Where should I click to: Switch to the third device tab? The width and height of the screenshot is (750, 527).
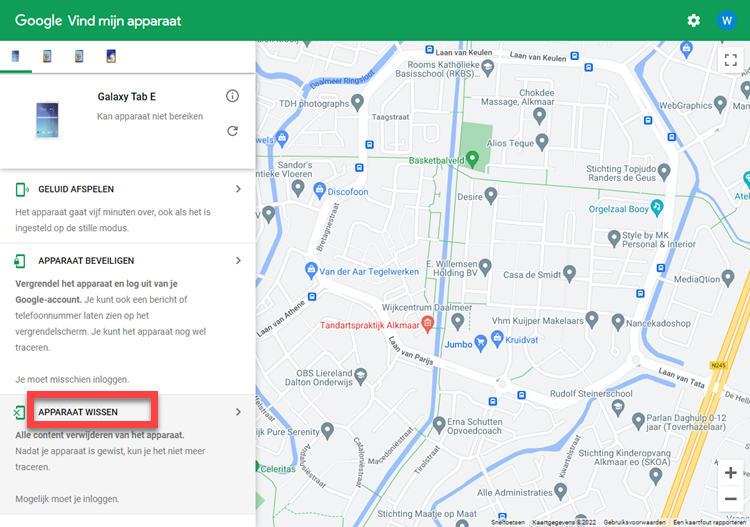(x=79, y=56)
